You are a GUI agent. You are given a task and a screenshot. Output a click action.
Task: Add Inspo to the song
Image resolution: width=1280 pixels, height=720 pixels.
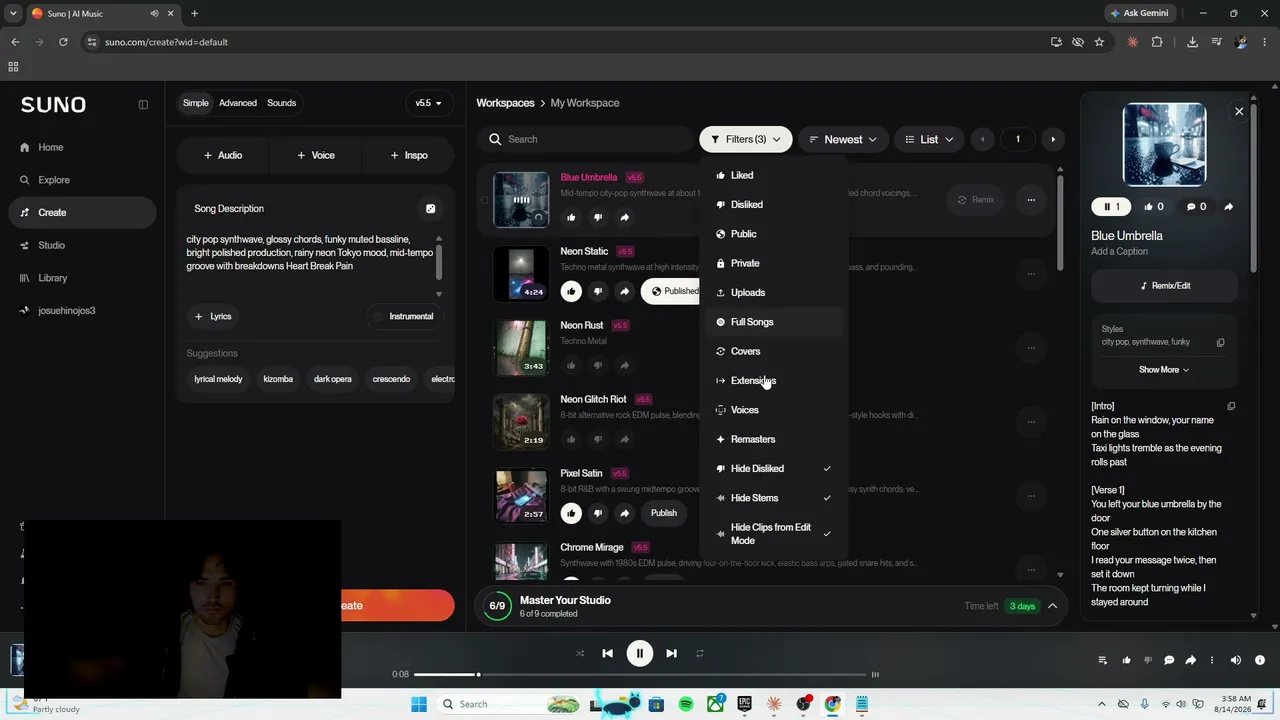[409, 155]
